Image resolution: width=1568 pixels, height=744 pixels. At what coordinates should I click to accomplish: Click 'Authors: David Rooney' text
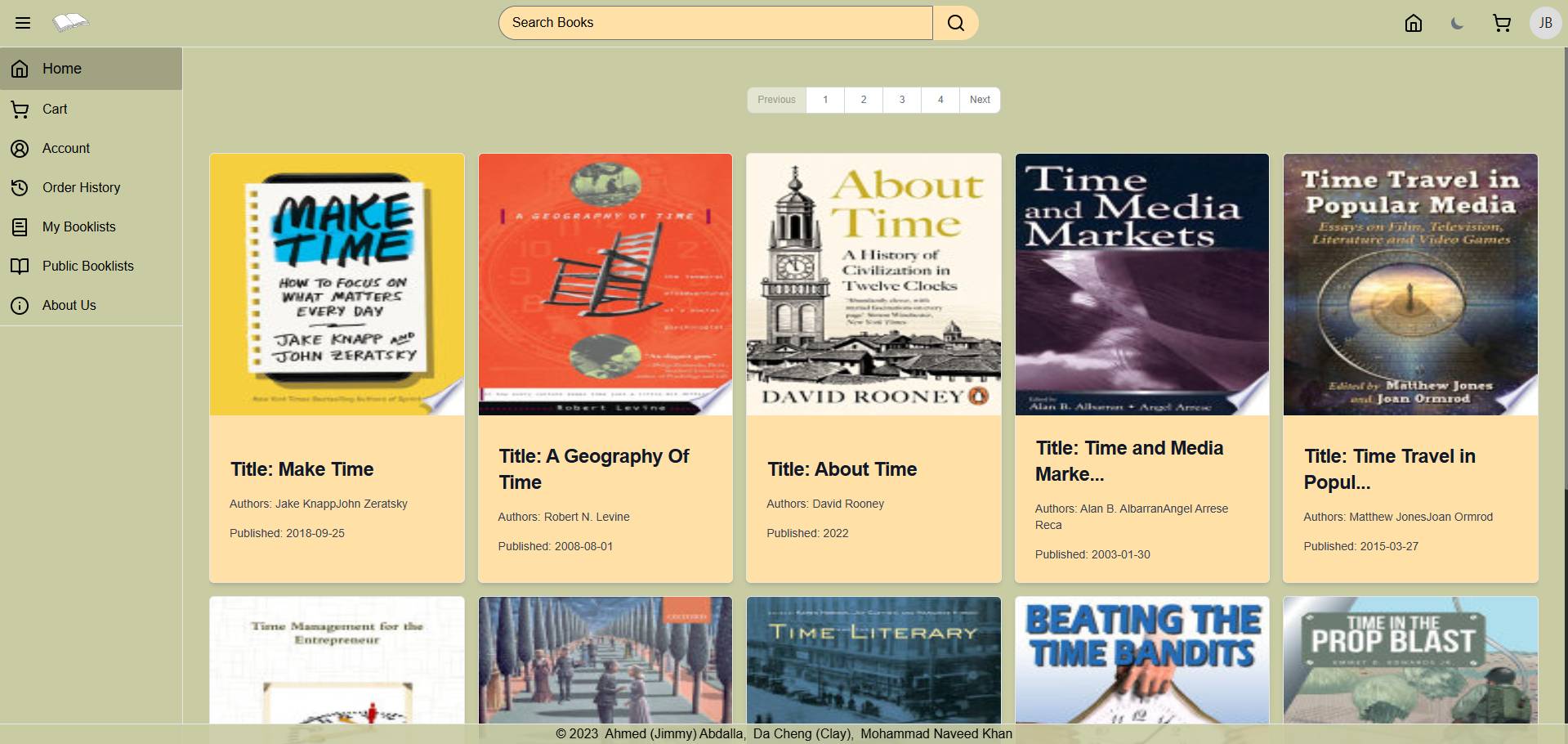825,504
